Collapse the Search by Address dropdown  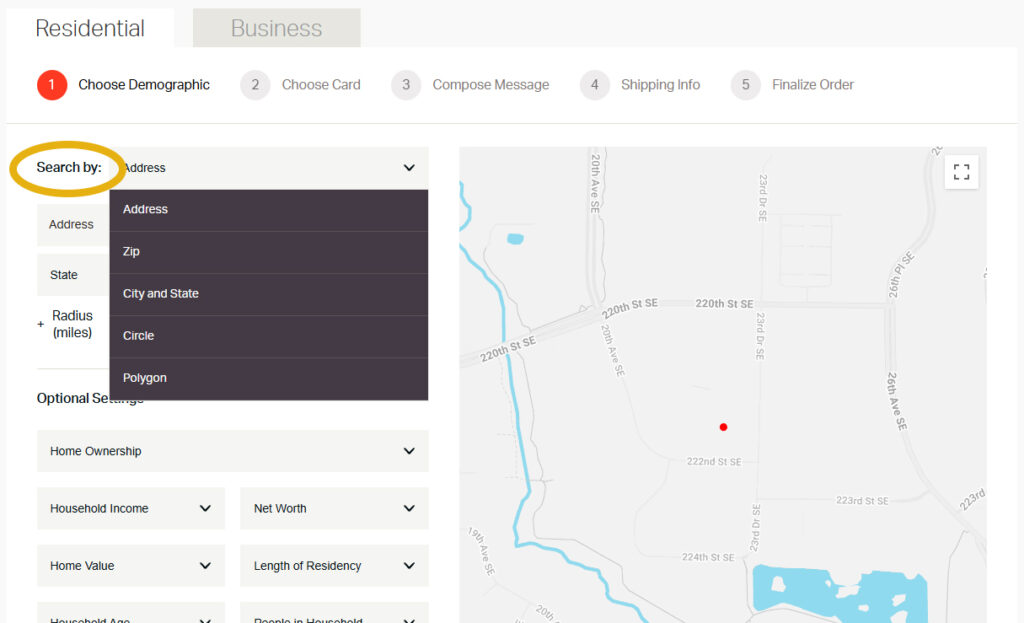coord(408,168)
